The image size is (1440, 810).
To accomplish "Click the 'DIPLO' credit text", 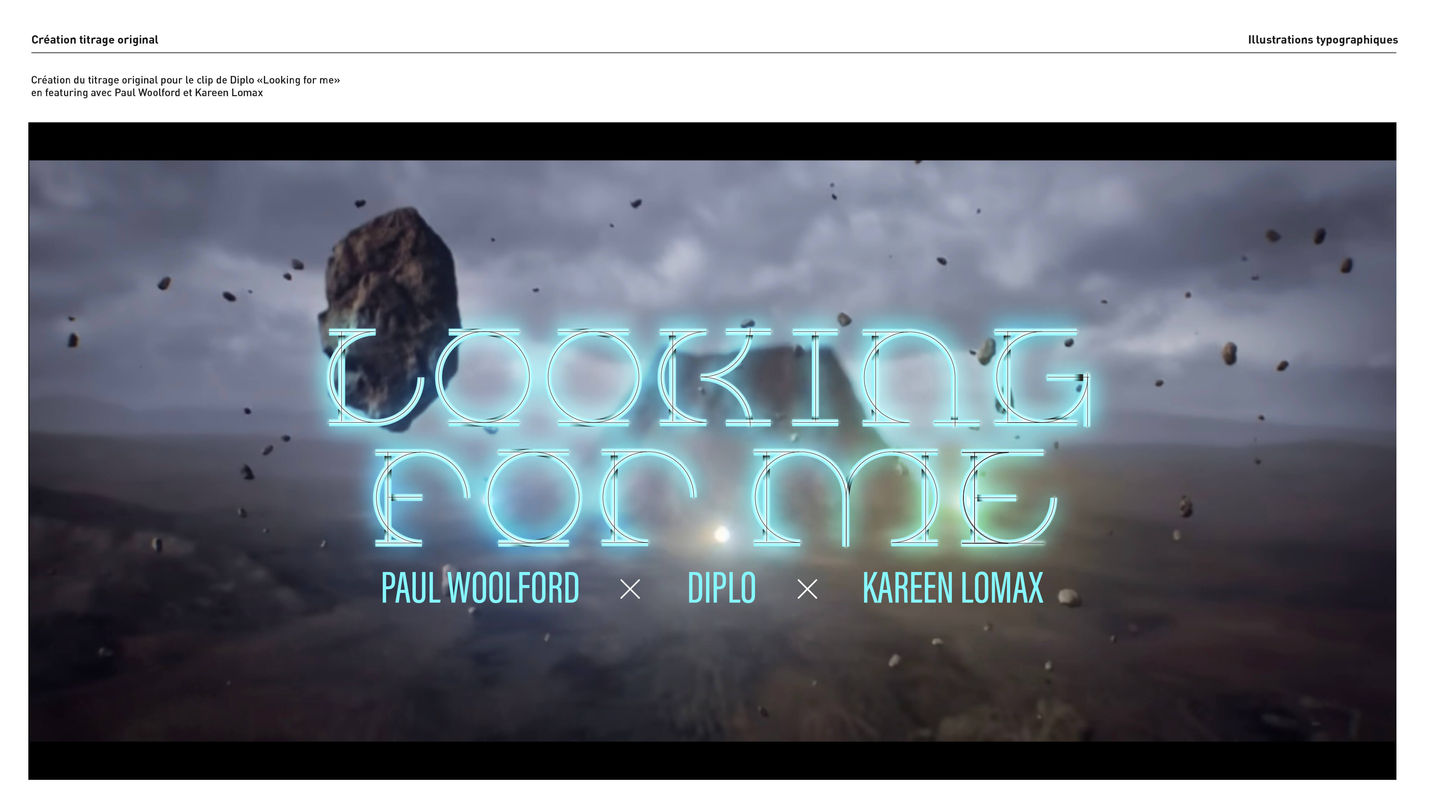I will [x=721, y=588].
